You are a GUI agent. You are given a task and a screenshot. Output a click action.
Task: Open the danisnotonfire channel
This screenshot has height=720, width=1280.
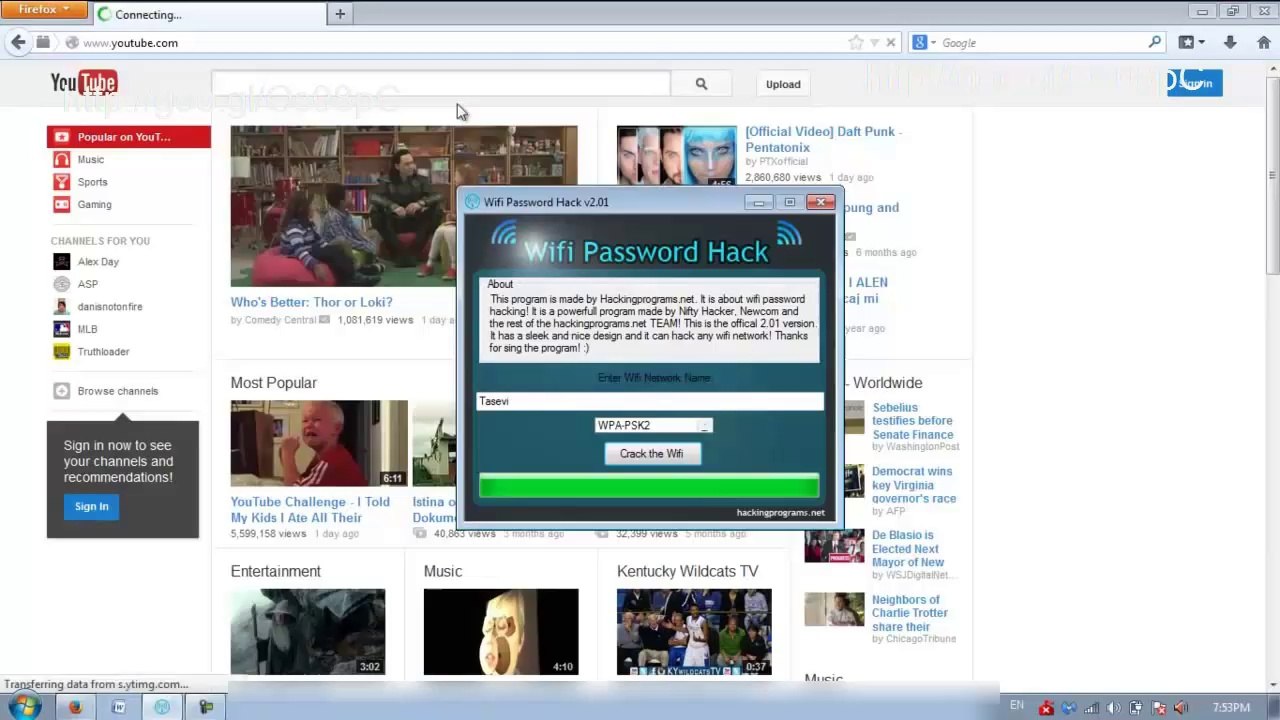coord(110,307)
